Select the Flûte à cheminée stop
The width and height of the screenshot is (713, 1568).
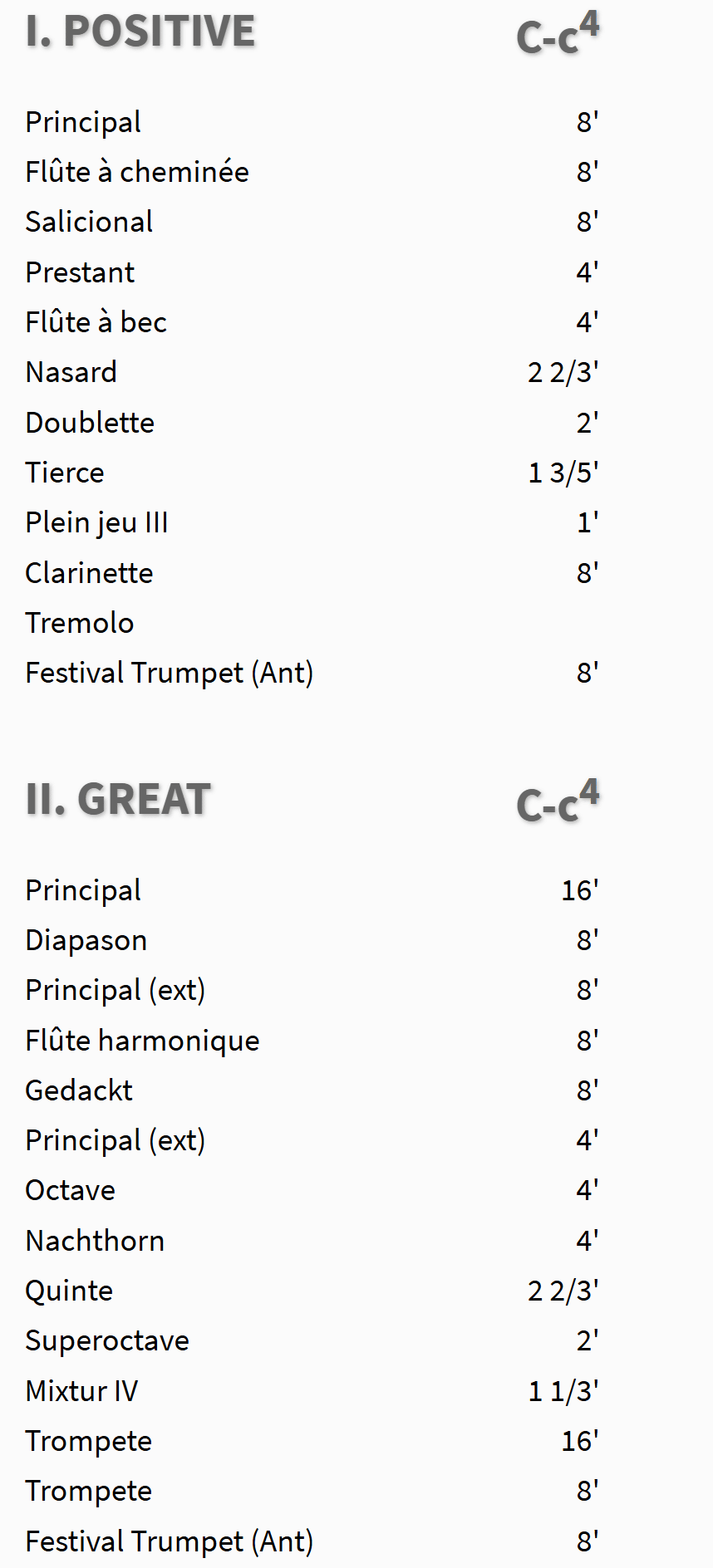137,172
